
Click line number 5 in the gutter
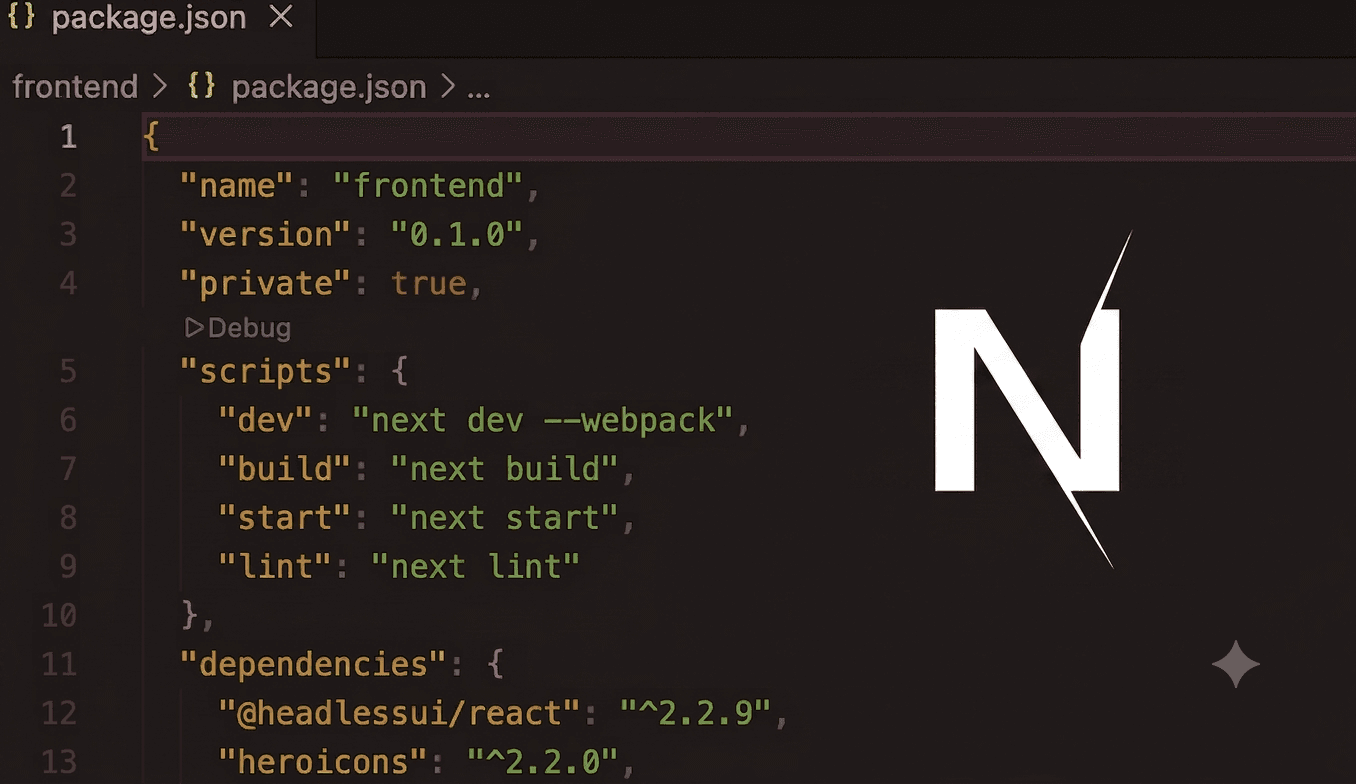[68, 371]
